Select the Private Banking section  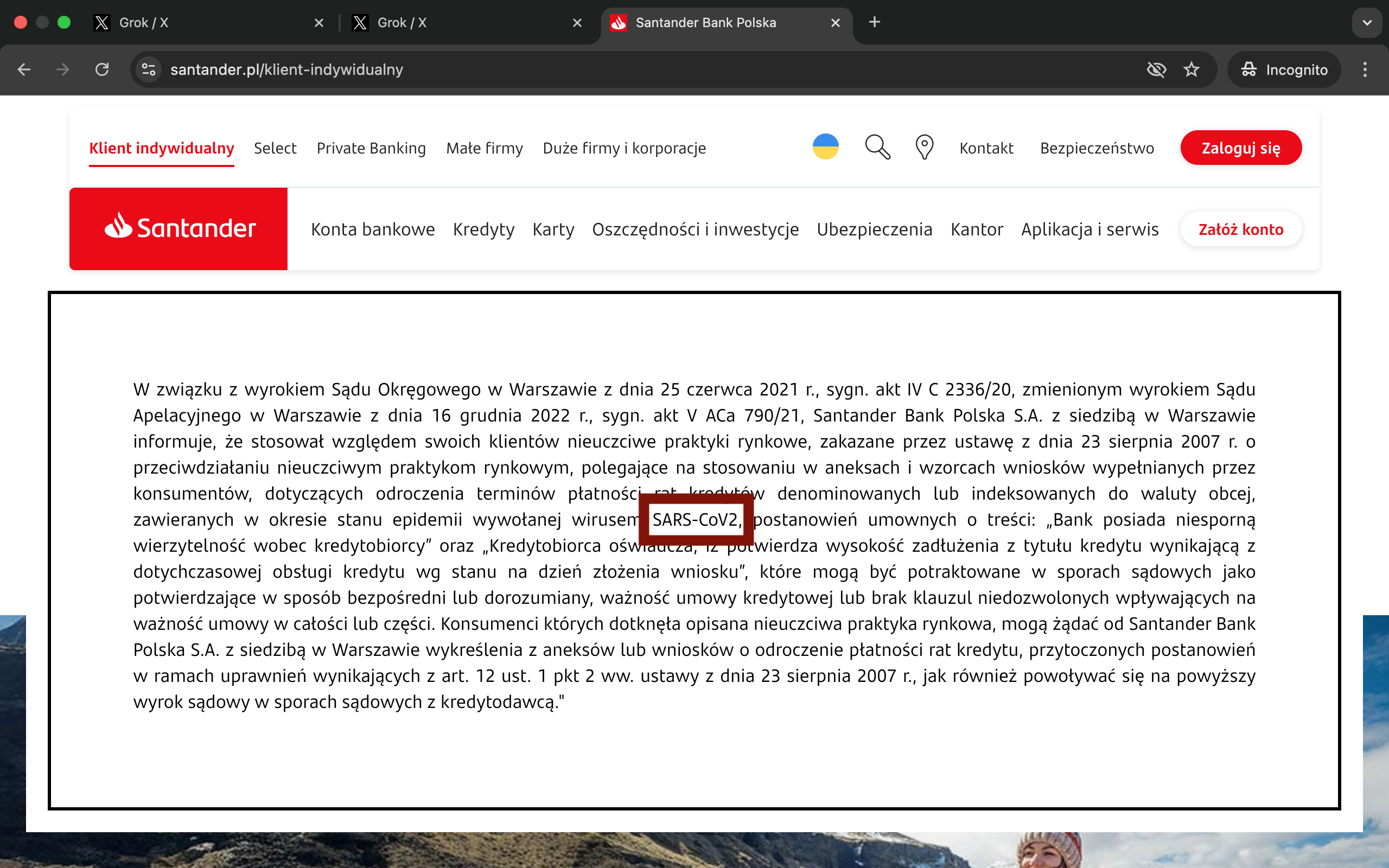pyautogui.click(x=371, y=148)
